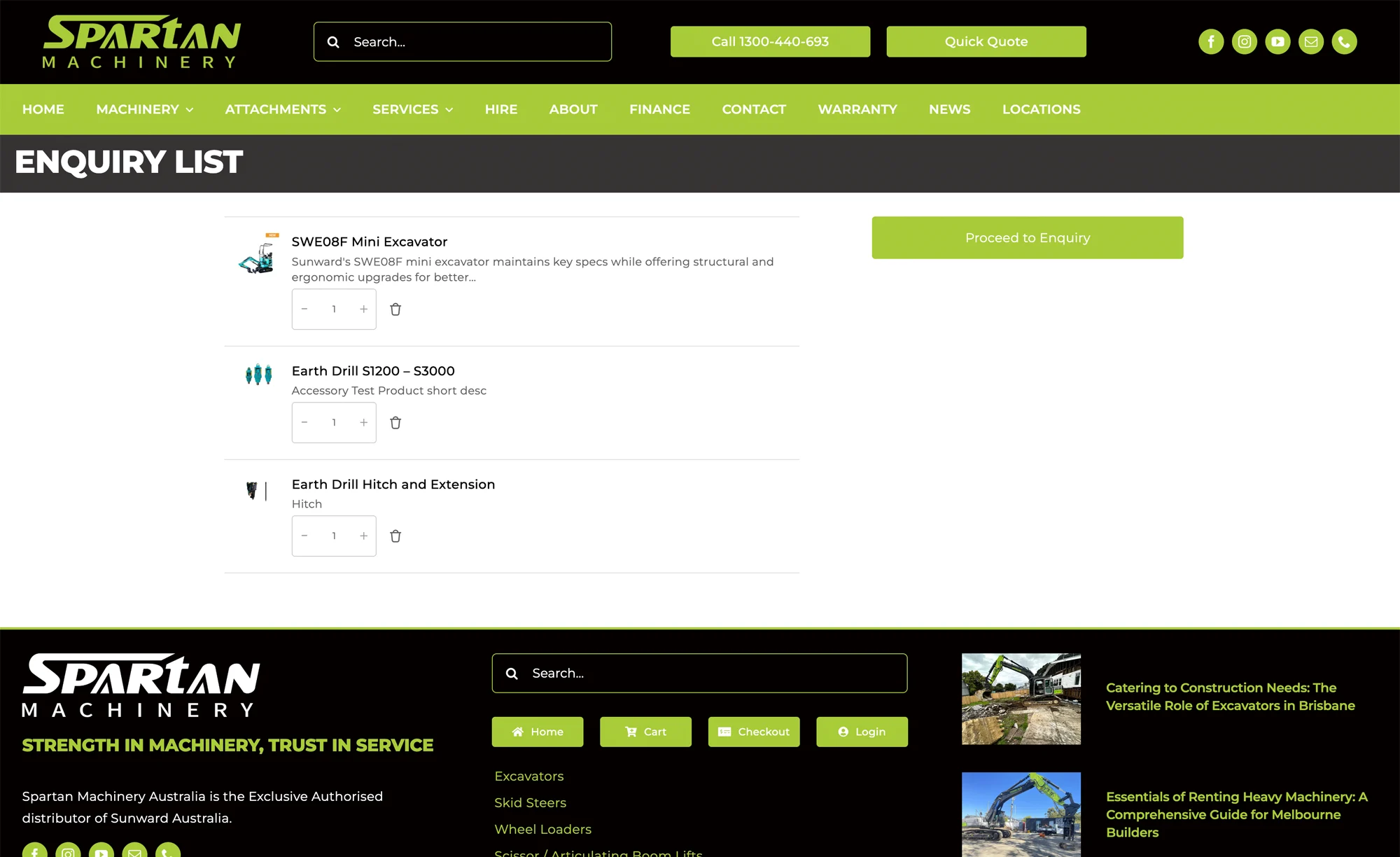Read article on Excavators in Brisbane
The height and width of the screenshot is (857, 1400).
(x=1231, y=697)
